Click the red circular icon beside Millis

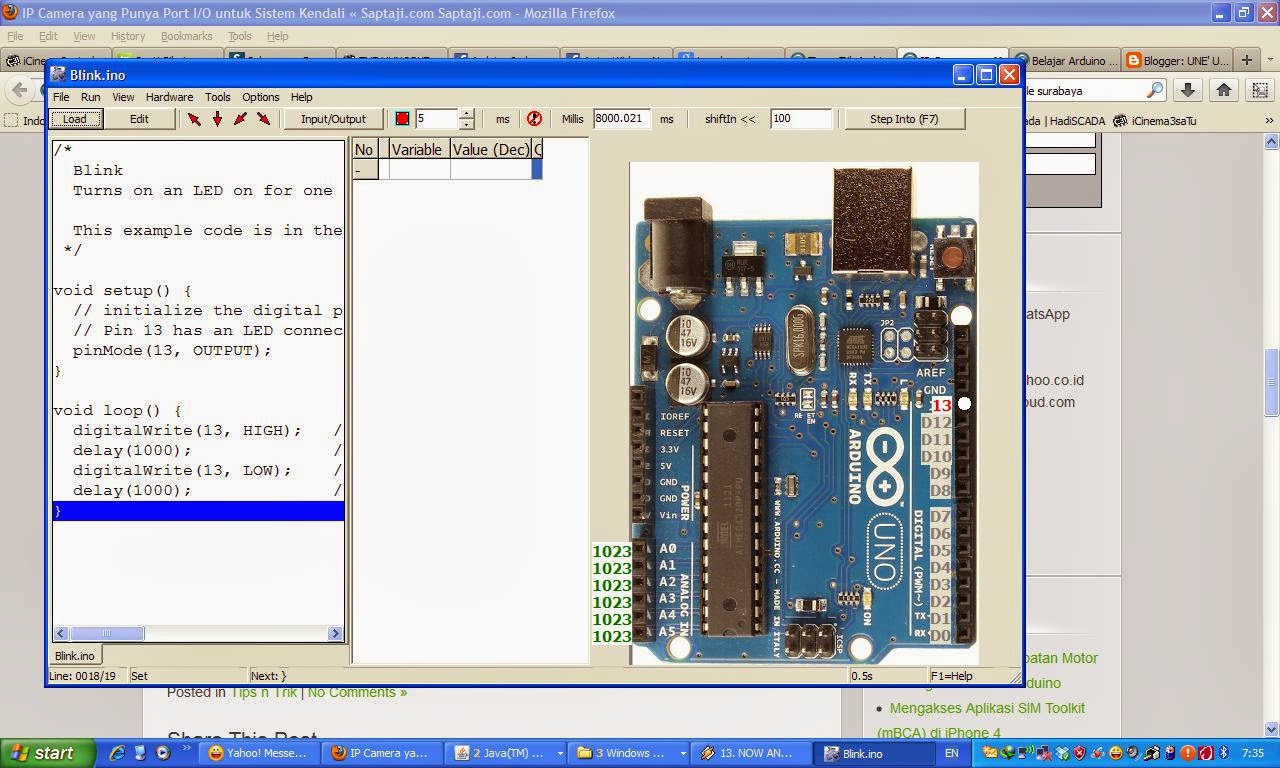534,119
